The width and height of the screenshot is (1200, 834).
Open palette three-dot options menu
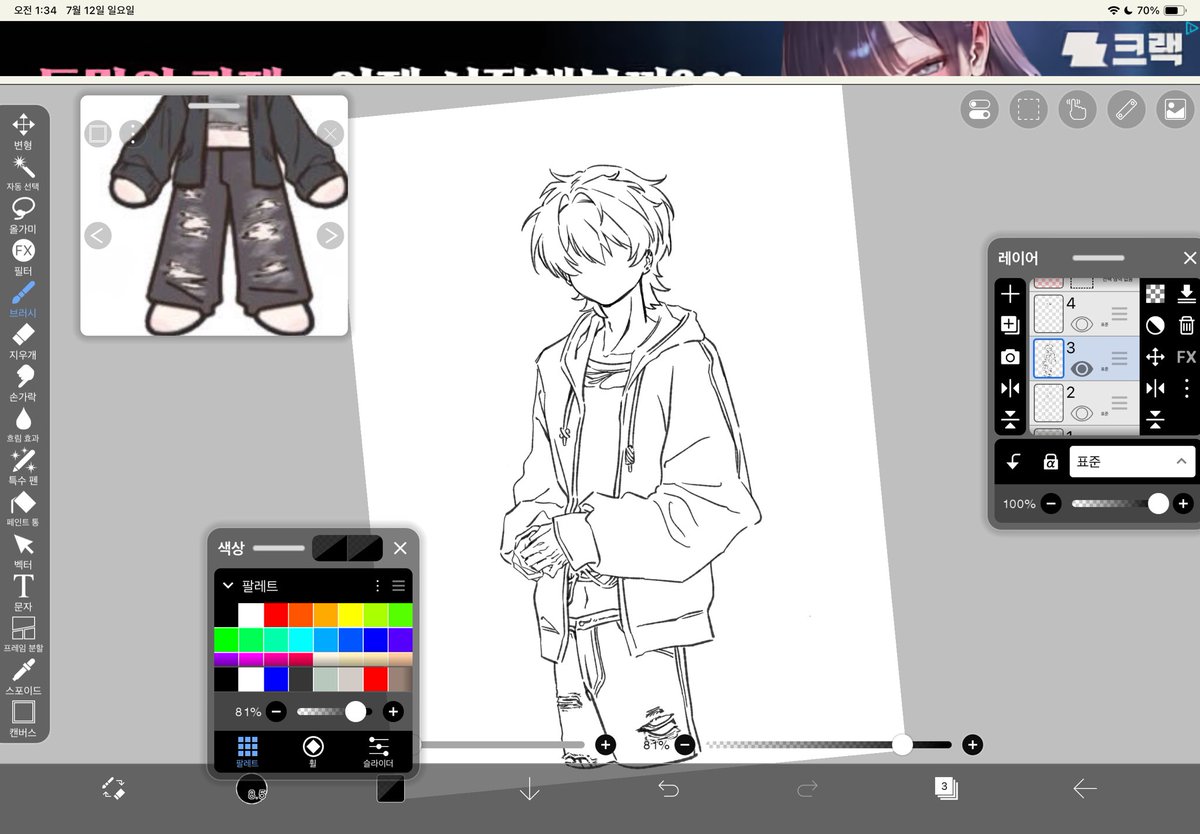(377, 586)
